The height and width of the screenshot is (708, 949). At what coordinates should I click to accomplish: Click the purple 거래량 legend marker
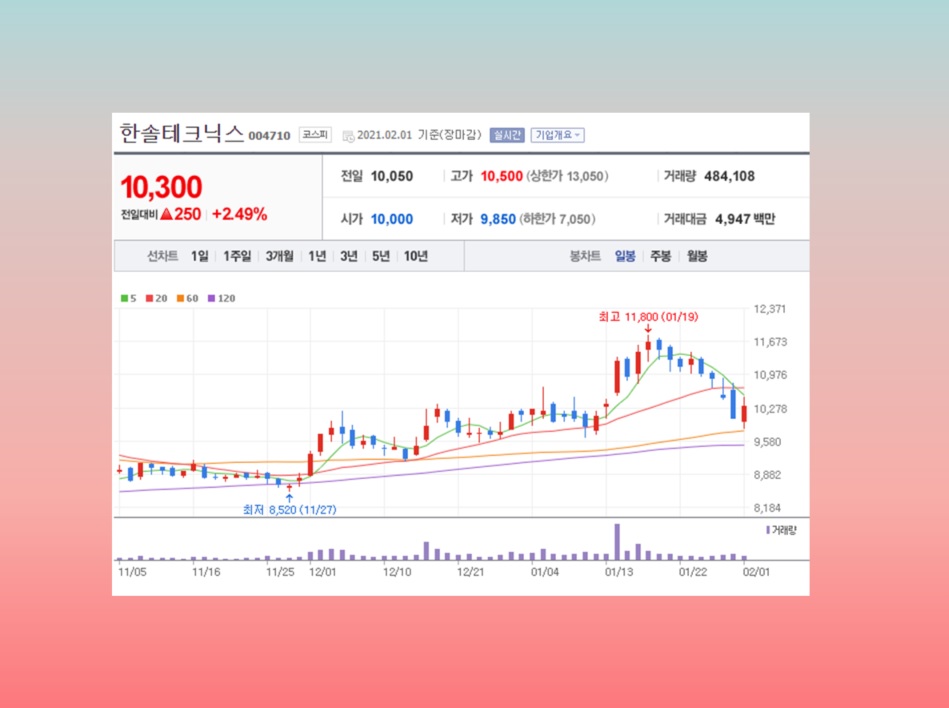coord(768,530)
